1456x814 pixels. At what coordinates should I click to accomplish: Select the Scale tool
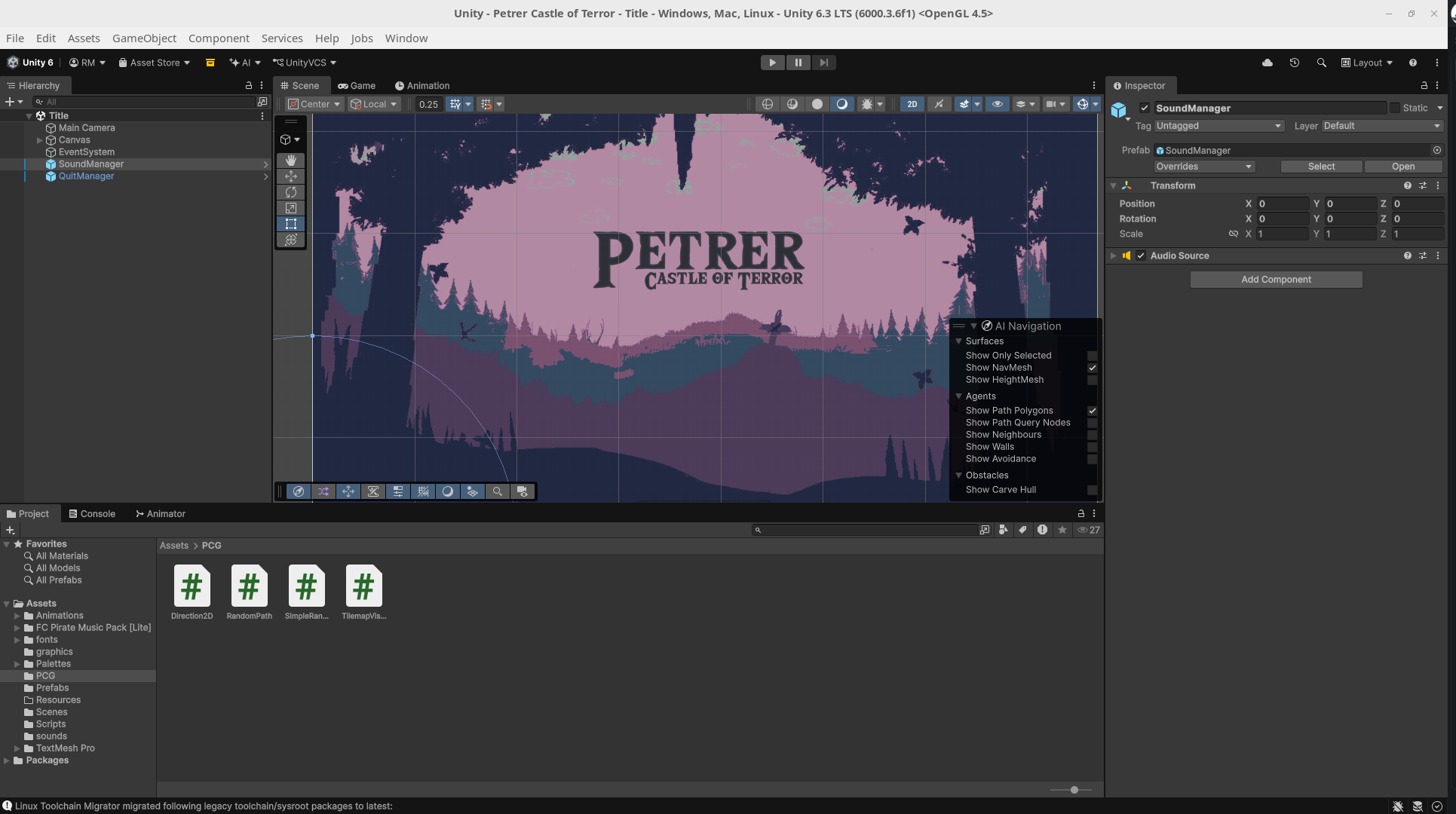pos(291,208)
